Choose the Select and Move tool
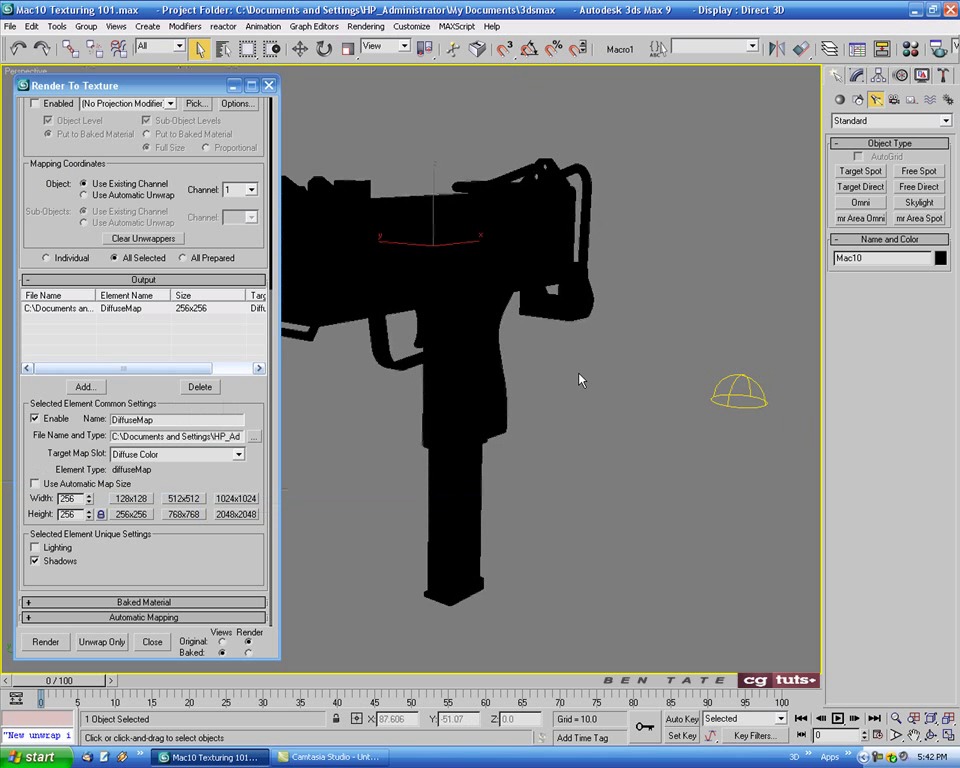This screenshot has width=960, height=768. (299, 49)
